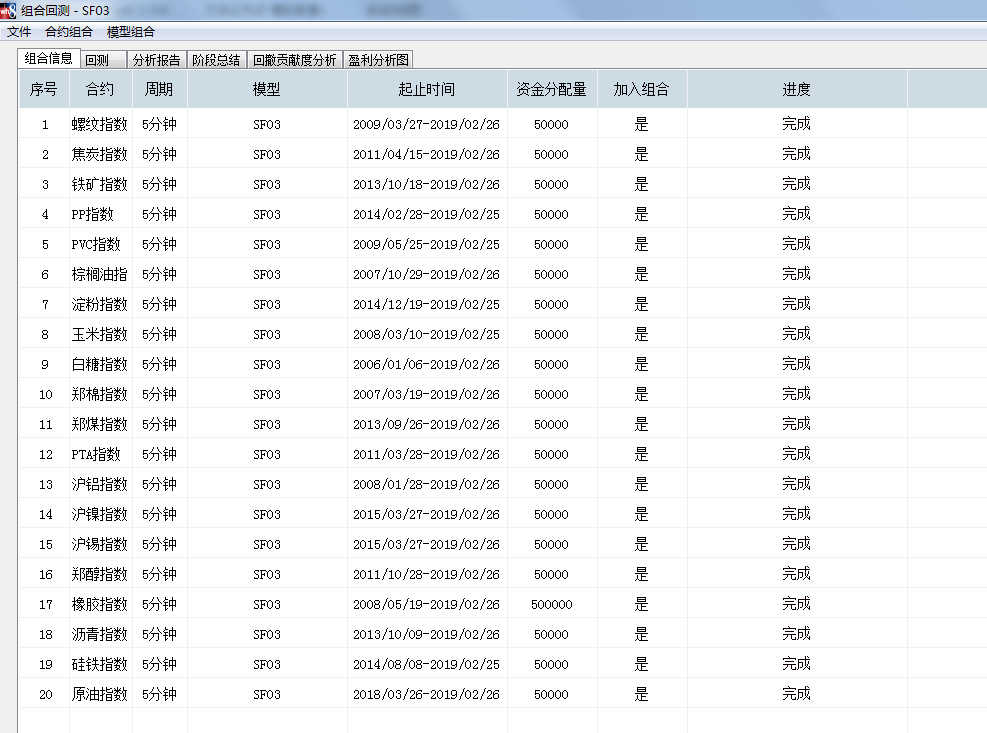This screenshot has height=733, width=987.
Task: Click the application icon in the title bar
Action: coord(10,10)
